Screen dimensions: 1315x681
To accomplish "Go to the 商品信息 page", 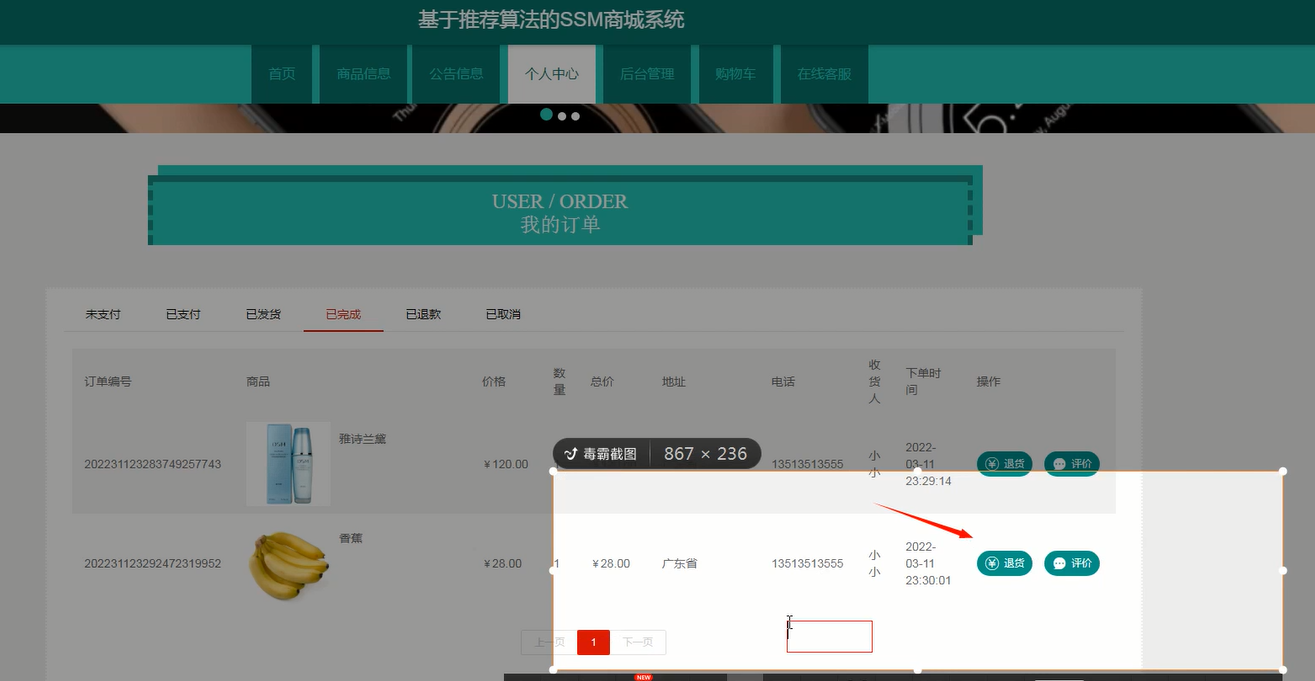I will pyautogui.click(x=364, y=74).
